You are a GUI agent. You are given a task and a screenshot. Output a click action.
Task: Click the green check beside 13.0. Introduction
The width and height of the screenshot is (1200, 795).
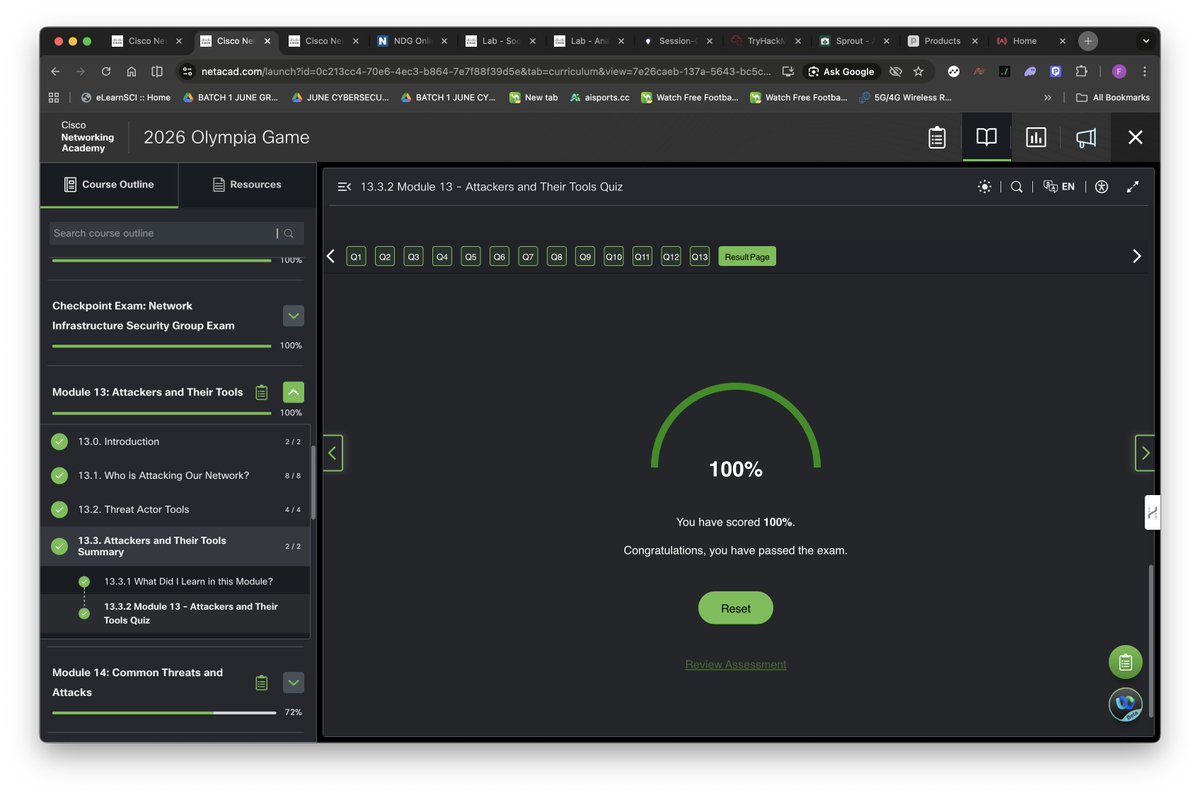tap(60, 441)
